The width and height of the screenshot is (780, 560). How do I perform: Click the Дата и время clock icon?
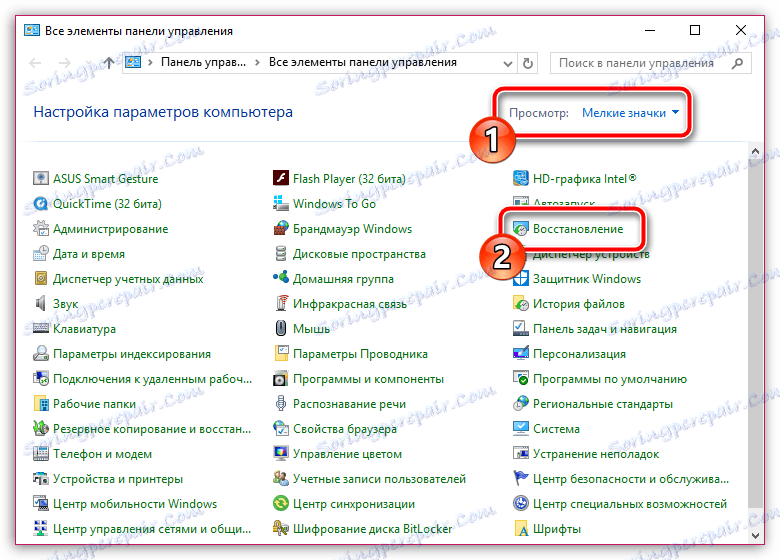pyautogui.click(x=40, y=254)
